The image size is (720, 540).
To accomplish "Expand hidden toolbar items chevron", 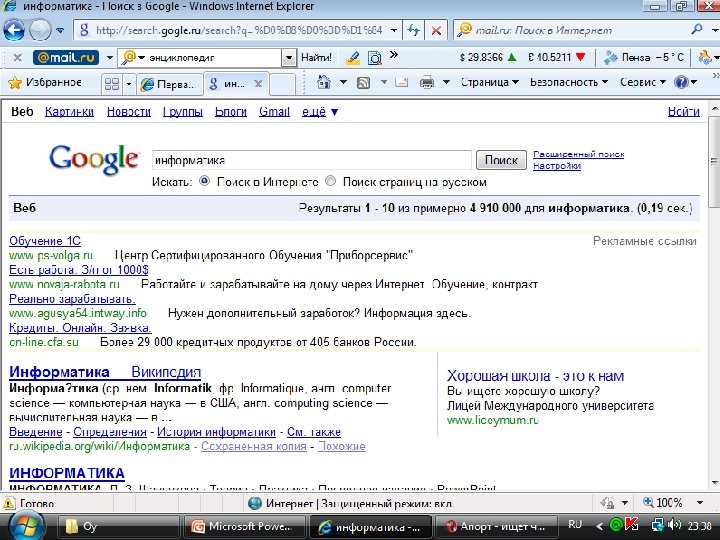I will pos(394,55).
